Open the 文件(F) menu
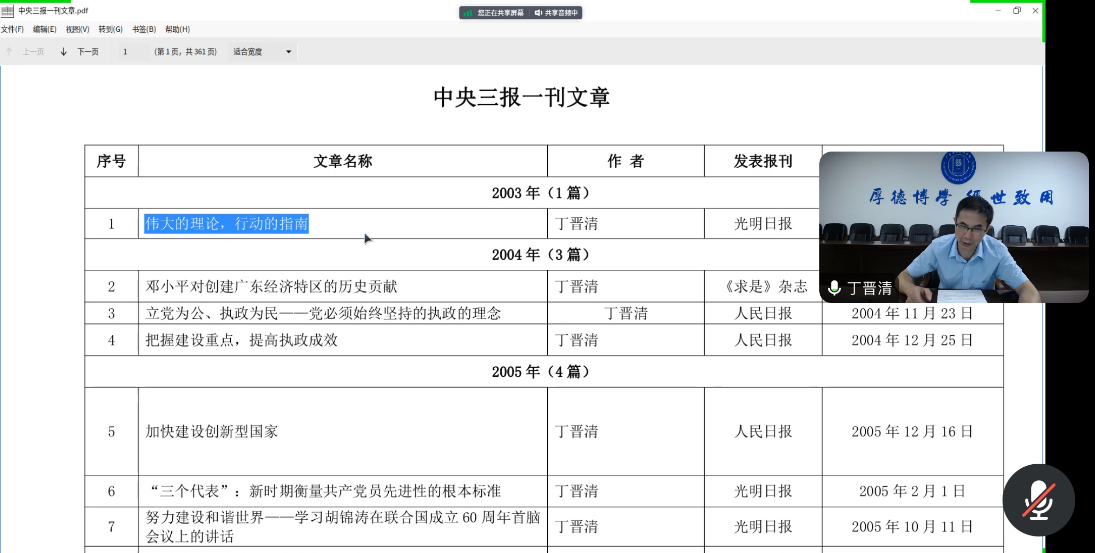 (x=12, y=29)
